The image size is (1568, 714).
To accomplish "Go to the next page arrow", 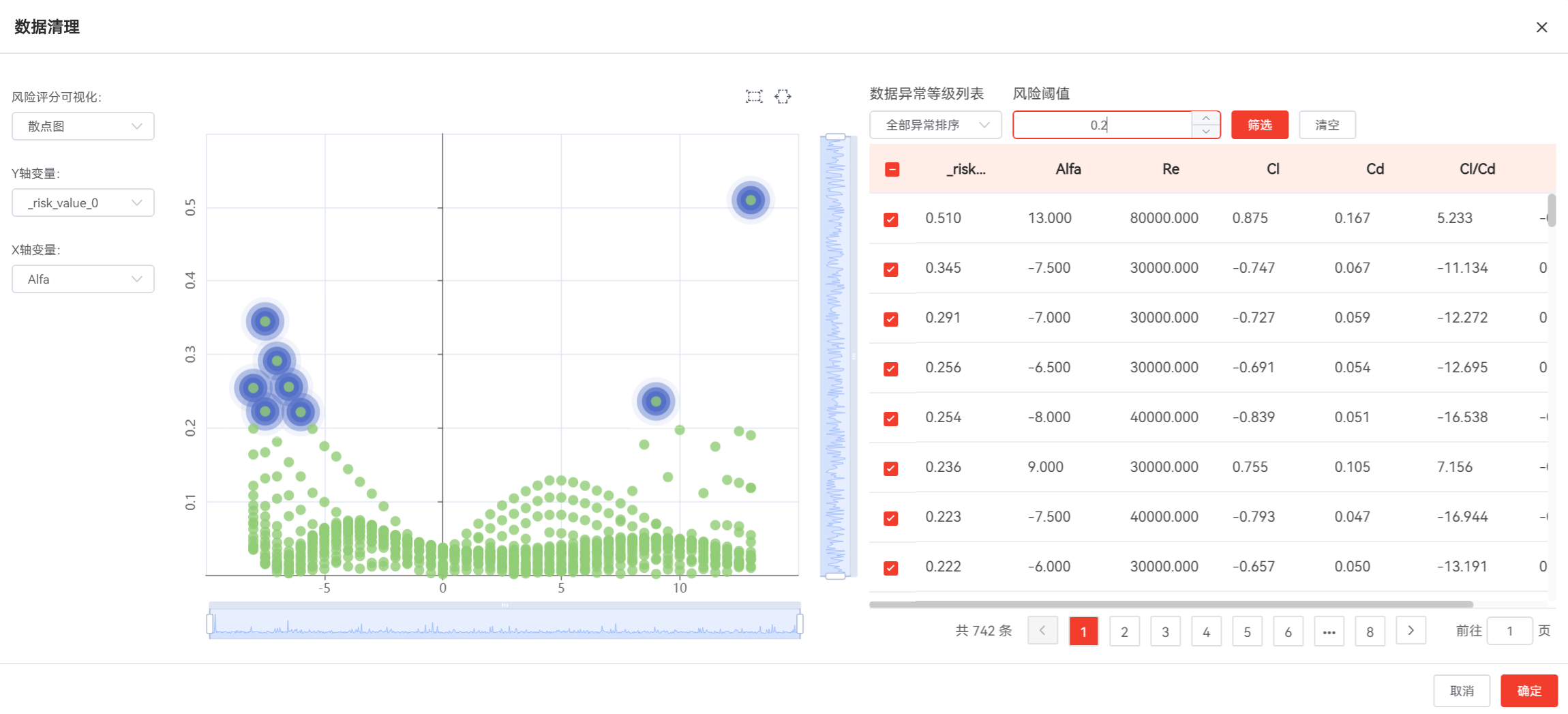I will coord(1411,631).
